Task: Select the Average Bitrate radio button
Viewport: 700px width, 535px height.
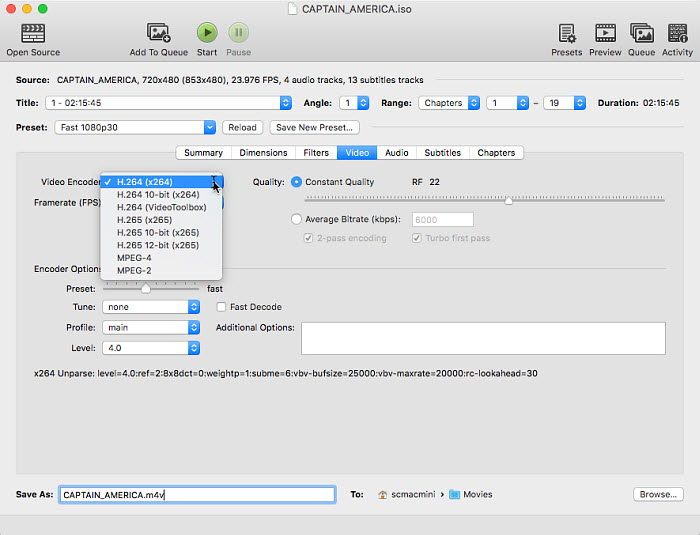Action: point(296,219)
